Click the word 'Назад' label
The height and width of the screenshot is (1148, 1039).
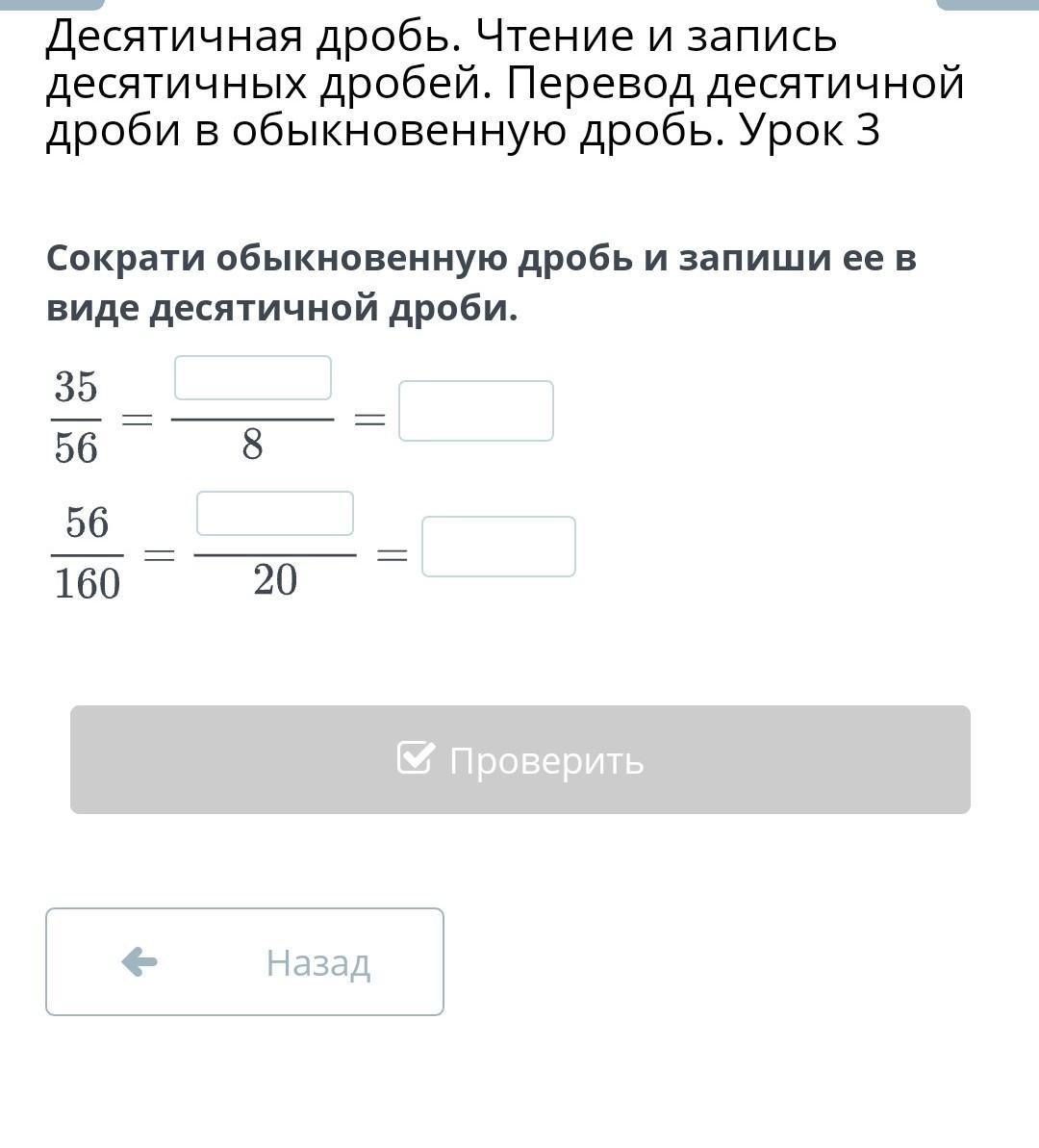(x=318, y=962)
